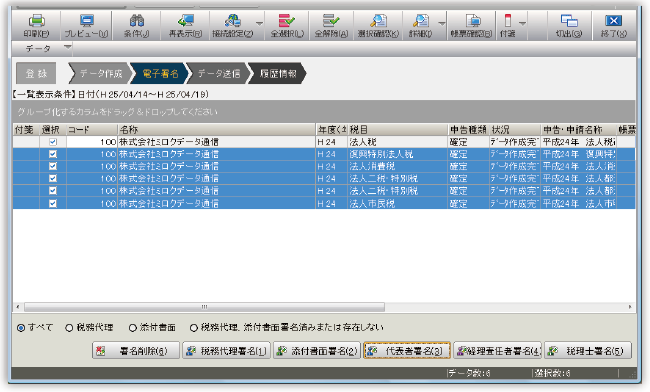Click 終了(X) exit icon
The width and height of the screenshot is (650, 392).
[613, 21]
